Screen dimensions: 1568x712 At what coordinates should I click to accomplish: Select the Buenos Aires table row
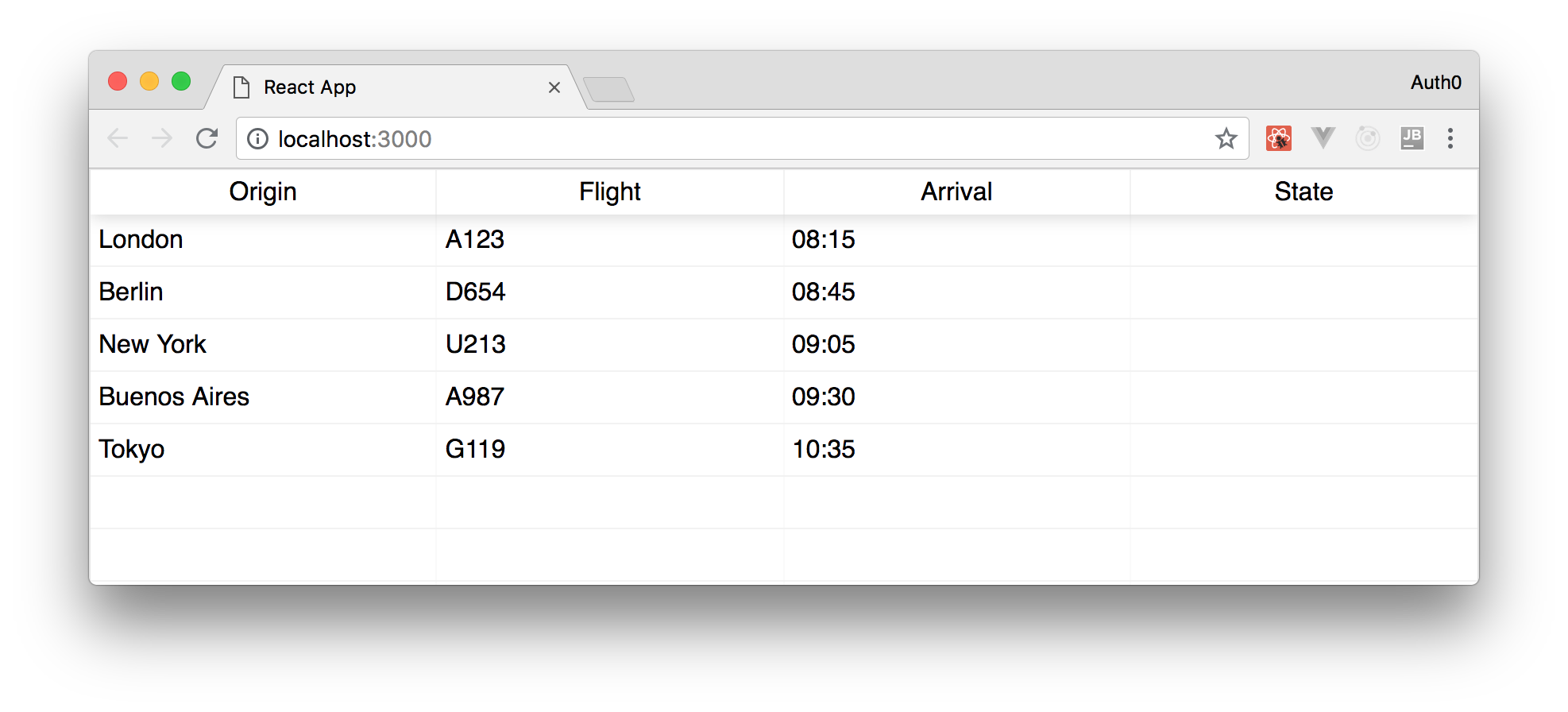point(784,397)
